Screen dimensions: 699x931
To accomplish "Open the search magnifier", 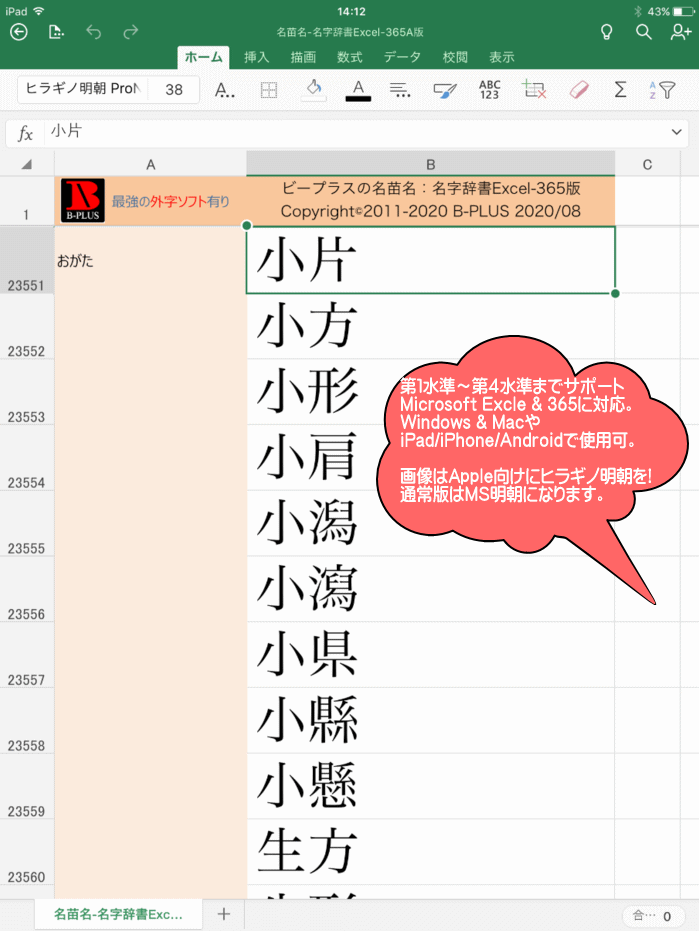I will point(644,32).
